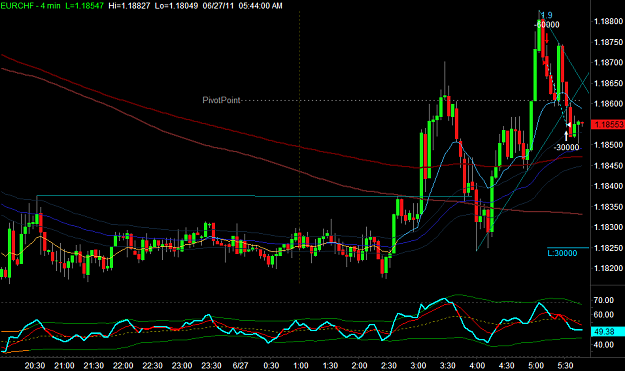The image size is (625, 371).
Task: Click the 1:30 time axis label
Action: (x=330, y=365)
